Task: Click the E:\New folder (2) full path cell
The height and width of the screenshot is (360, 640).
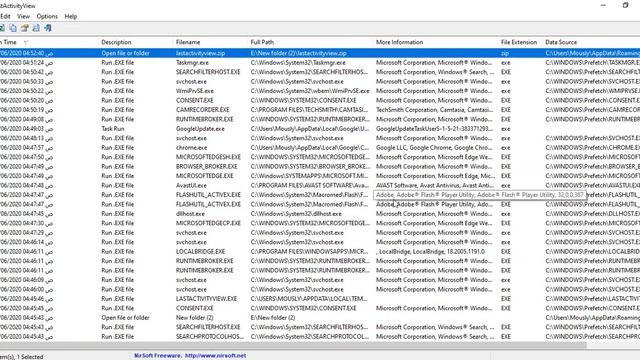Action: [x=273, y=318]
